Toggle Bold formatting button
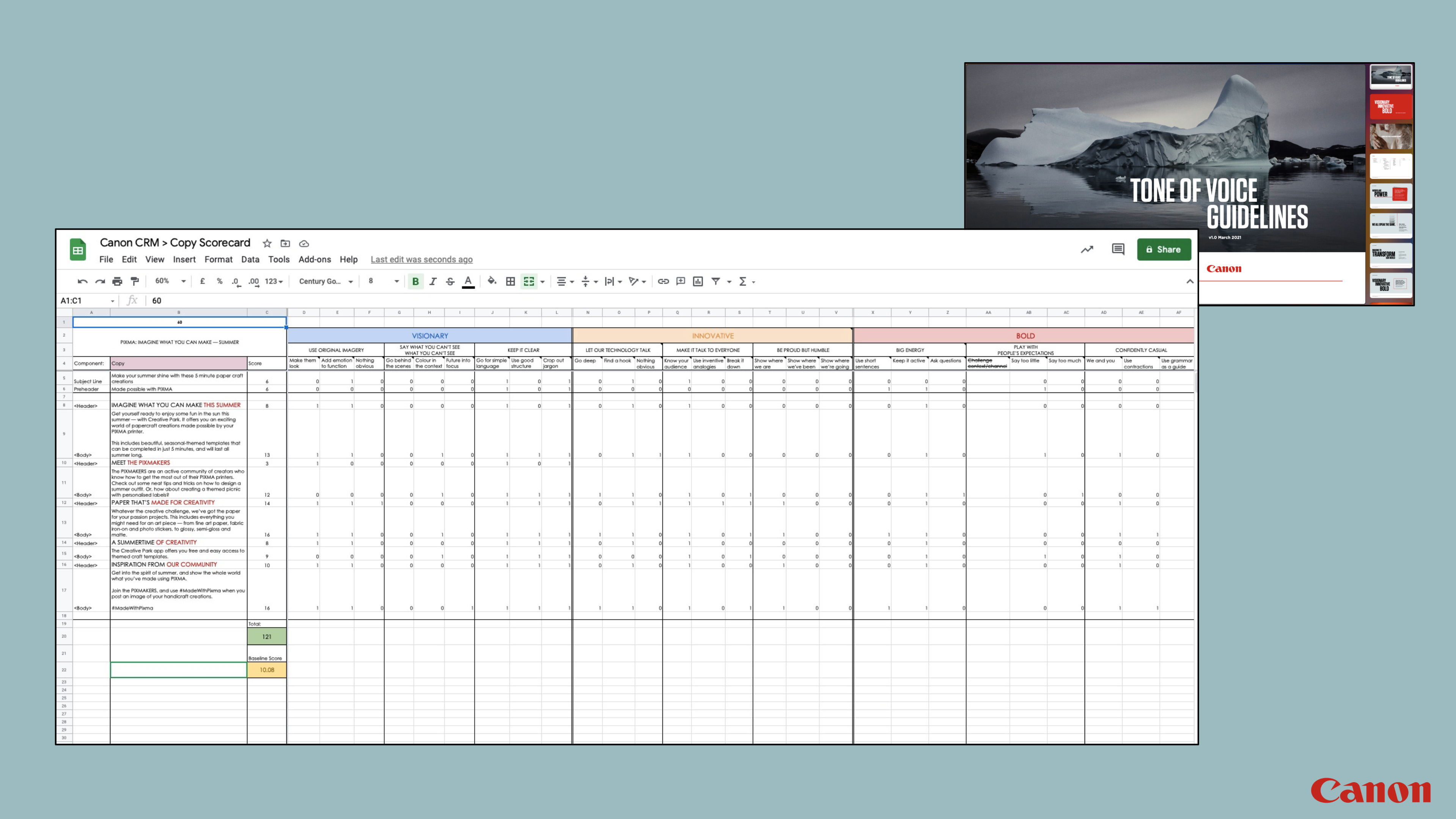Screen dimensions: 1456x819 coord(415,281)
